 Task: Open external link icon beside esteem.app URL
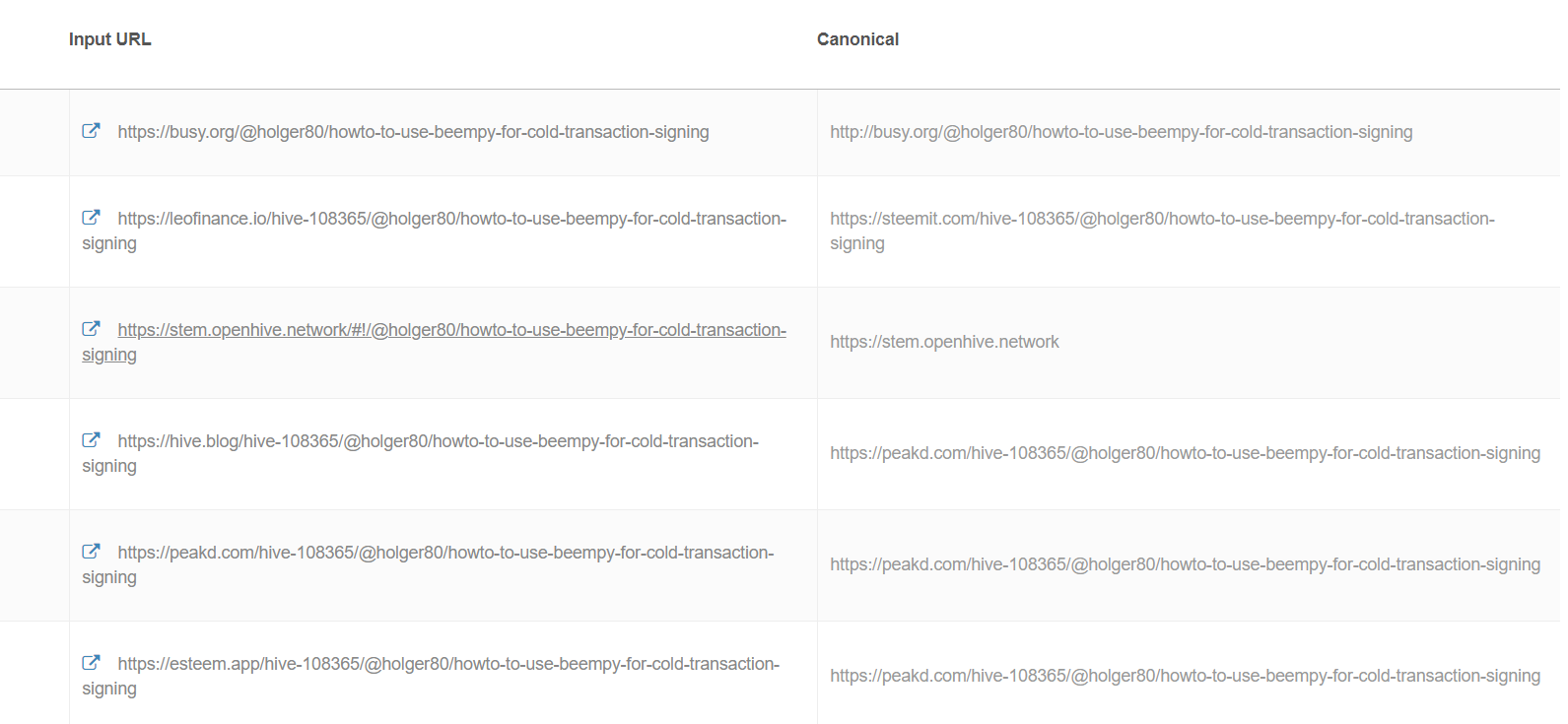click(91, 663)
